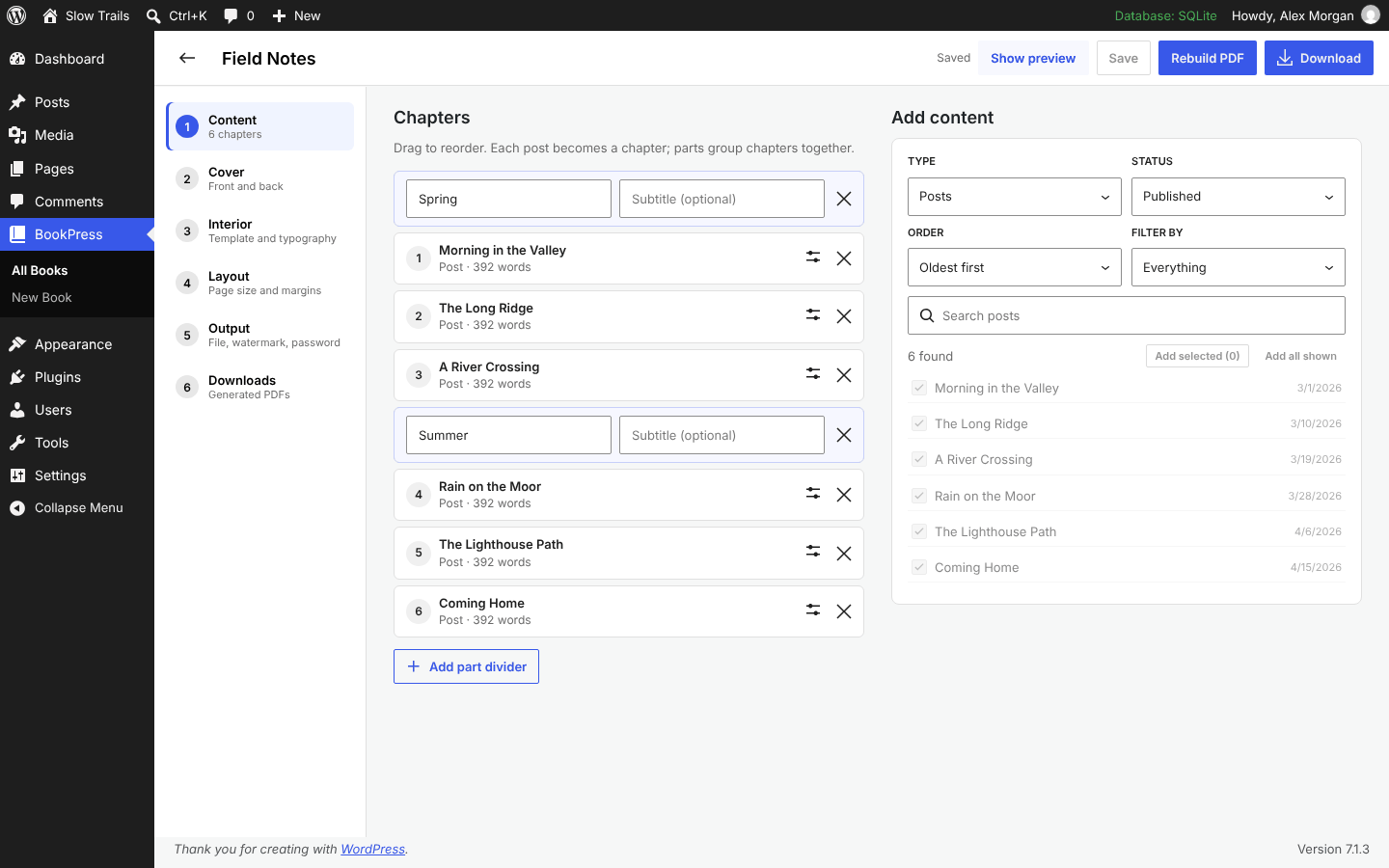
Task: Switch to the Cover step
Action: (x=260, y=178)
